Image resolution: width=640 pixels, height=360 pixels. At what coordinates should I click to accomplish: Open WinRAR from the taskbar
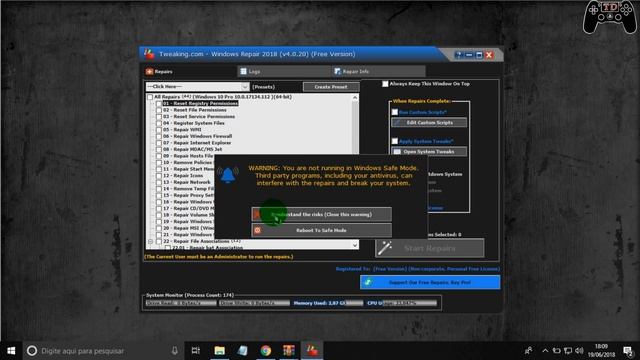(x=289, y=351)
